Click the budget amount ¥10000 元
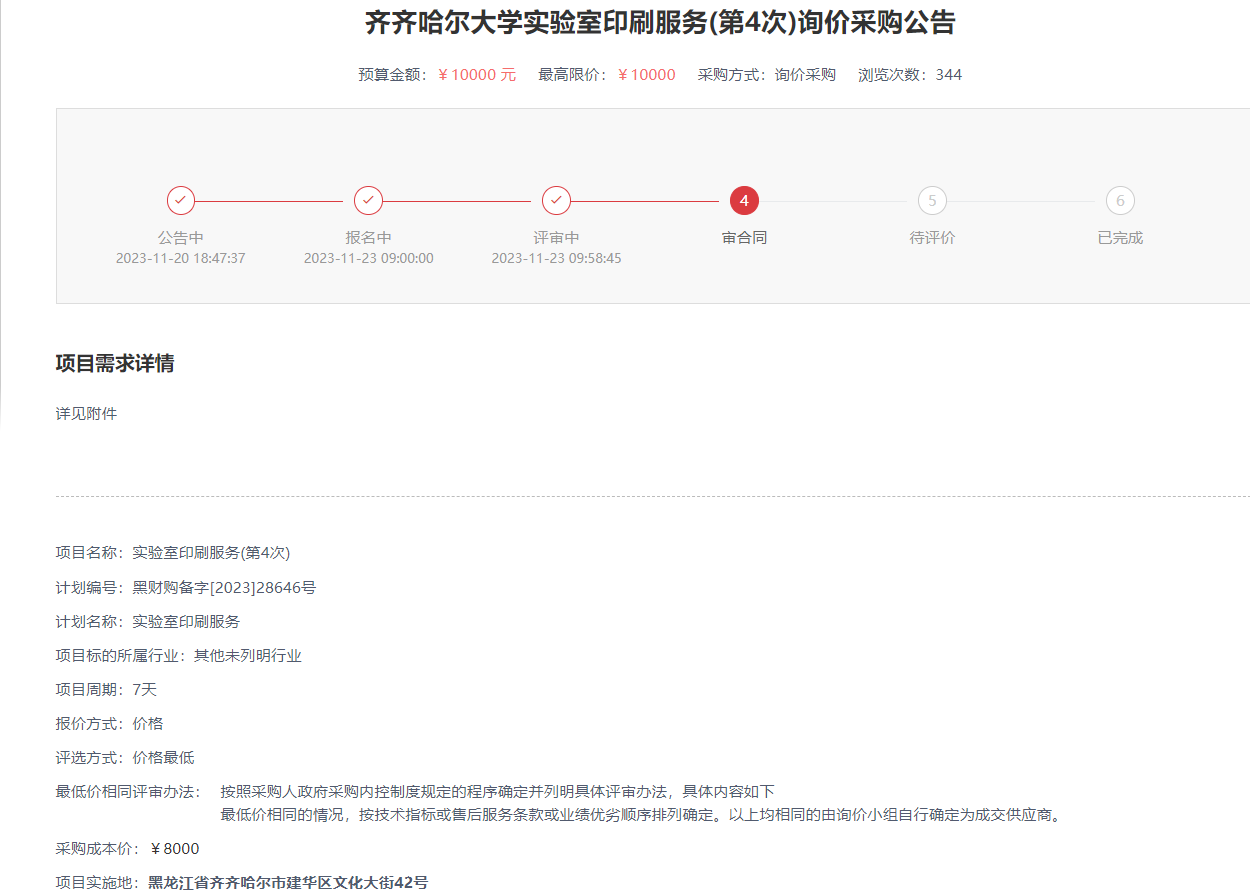1250x894 pixels. (477, 75)
